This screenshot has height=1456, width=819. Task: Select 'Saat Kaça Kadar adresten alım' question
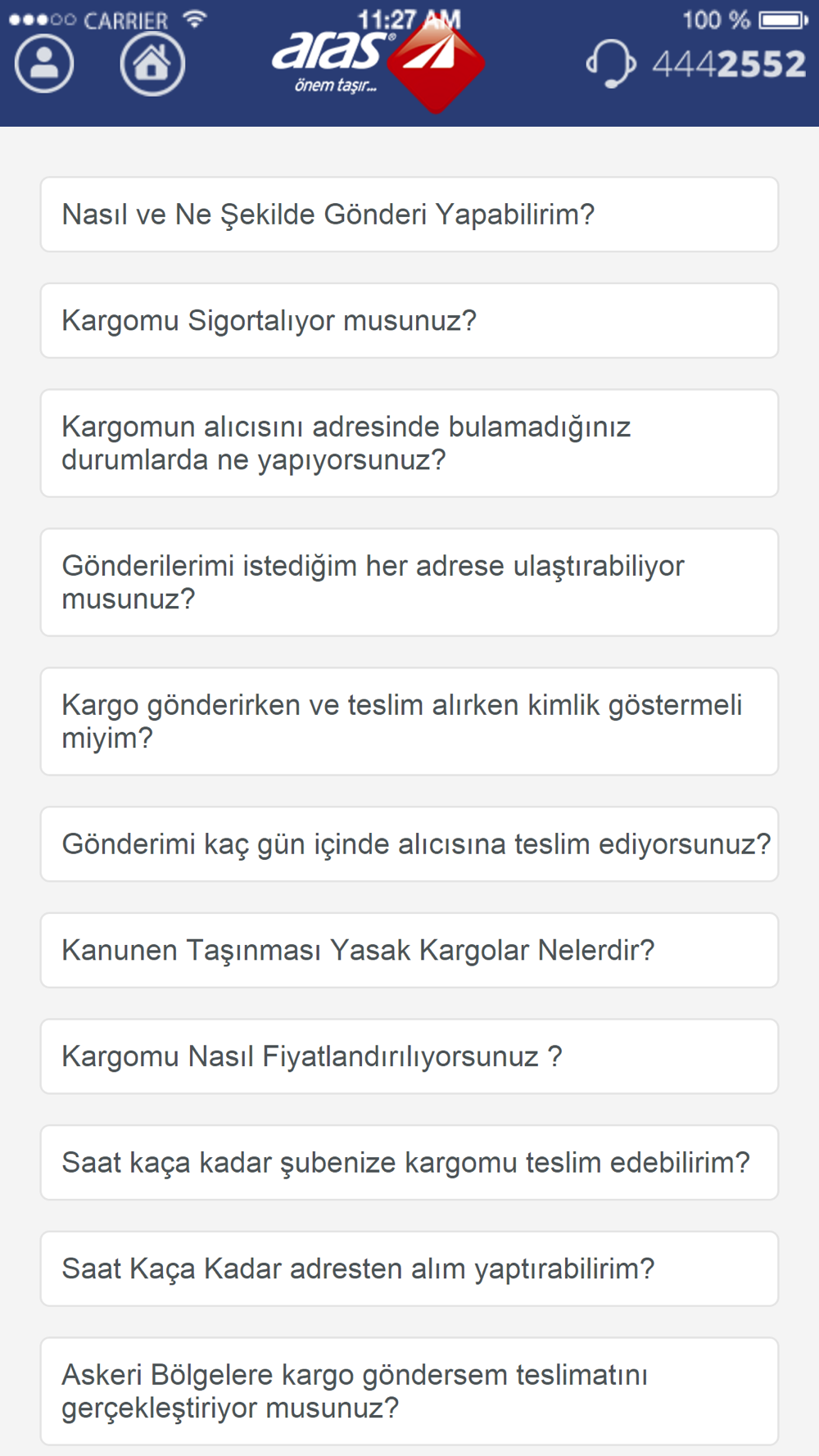click(x=409, y=1269)
